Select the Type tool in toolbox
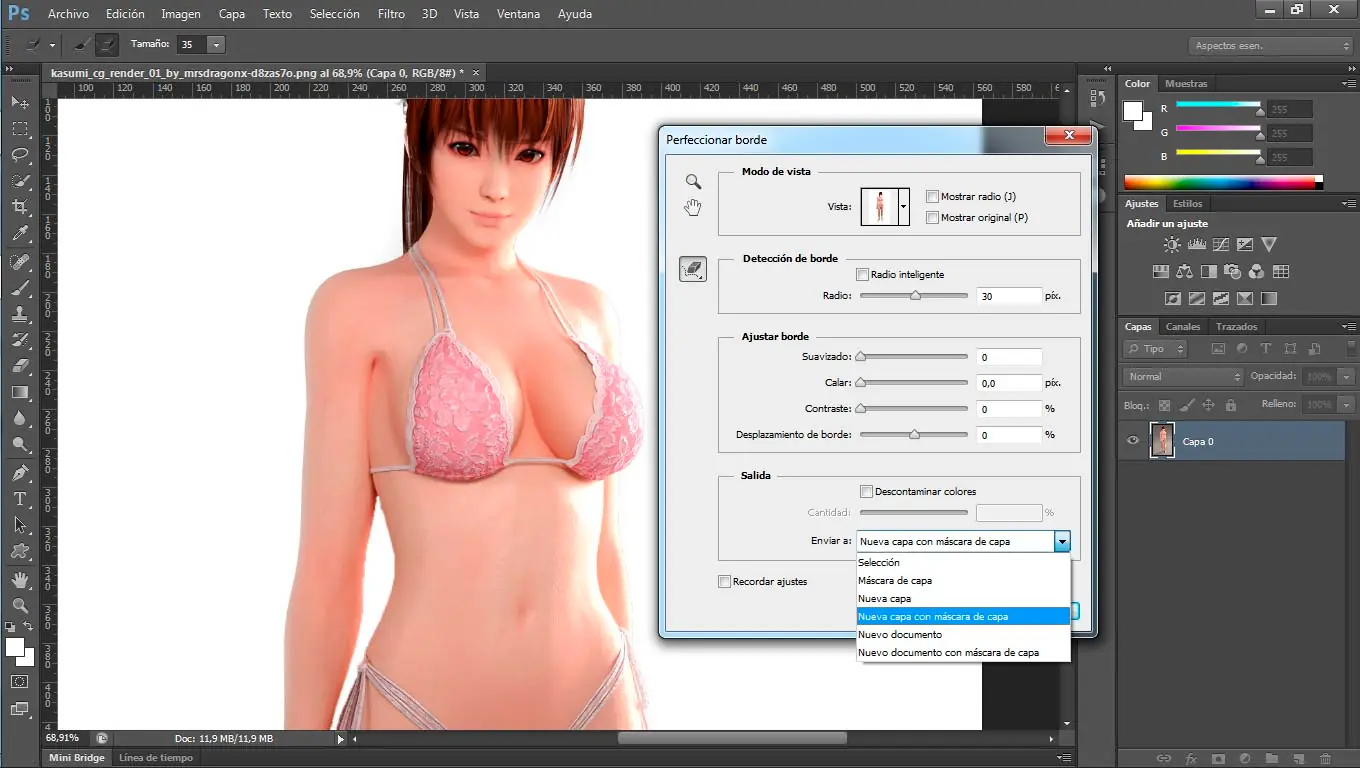 pyautogui.click(x=20, y=499)
